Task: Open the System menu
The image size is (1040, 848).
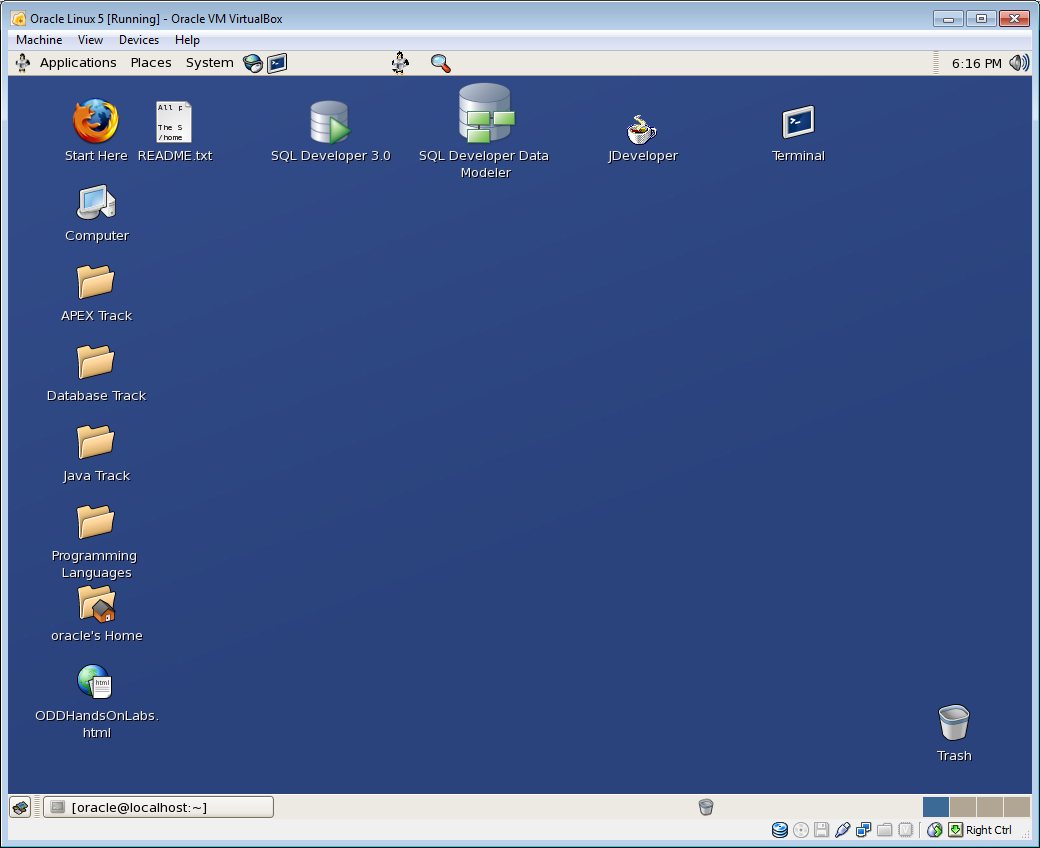Action: tap(209, 63)
